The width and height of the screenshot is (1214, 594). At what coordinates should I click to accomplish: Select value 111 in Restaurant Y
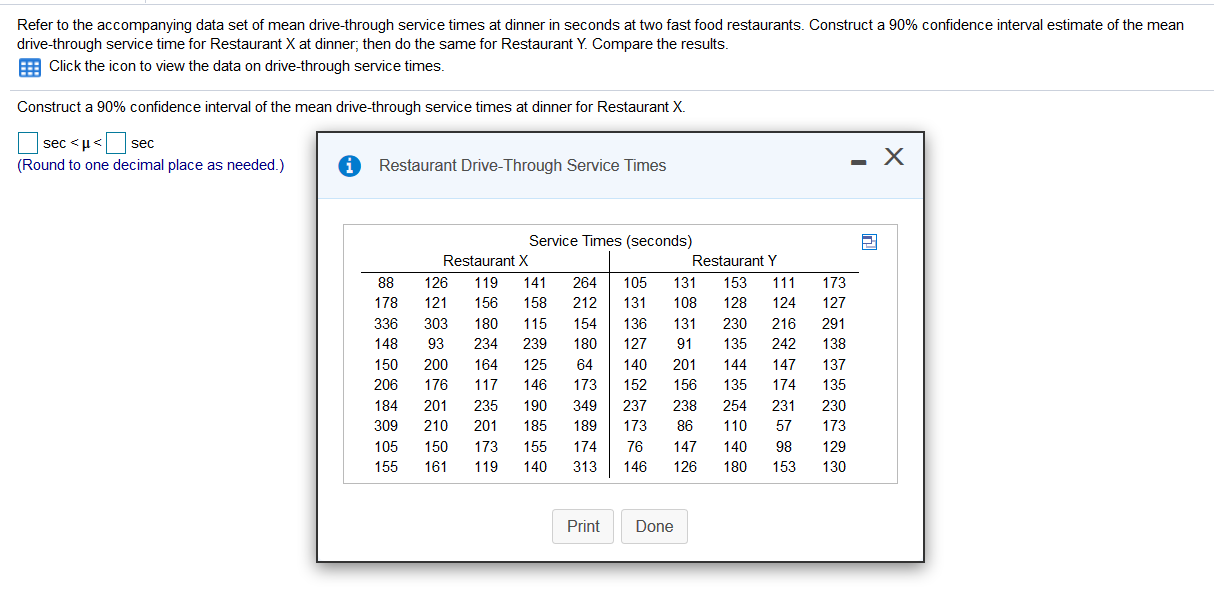(x=784, y=283)
